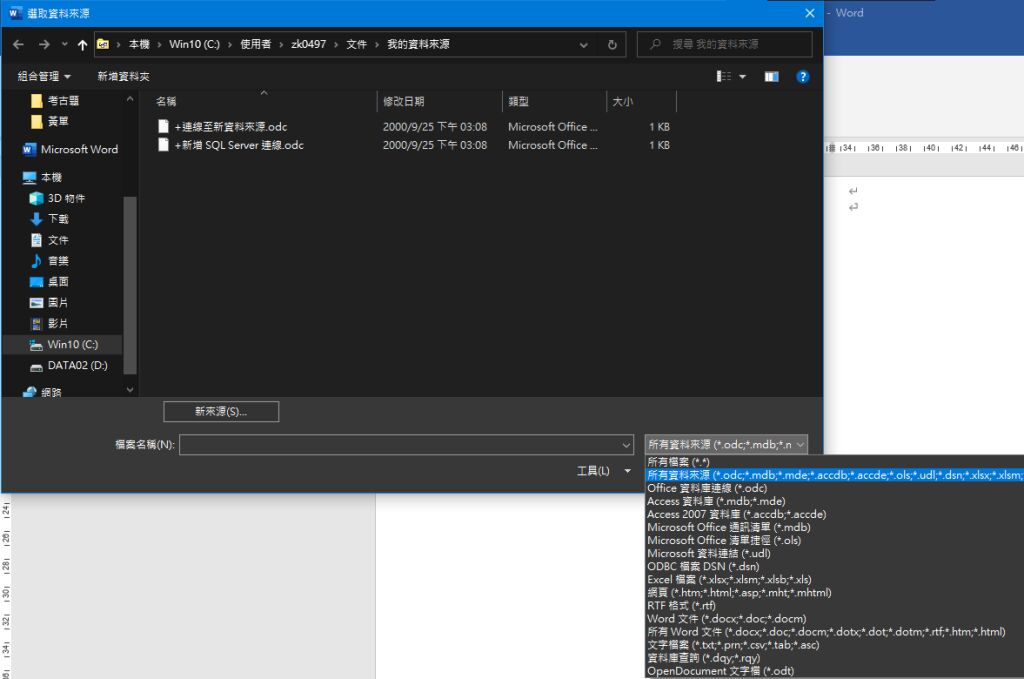Expand the 組合管理 dropdown menu
Viewport: 1024px width, 679px height.
pos(45,77)
